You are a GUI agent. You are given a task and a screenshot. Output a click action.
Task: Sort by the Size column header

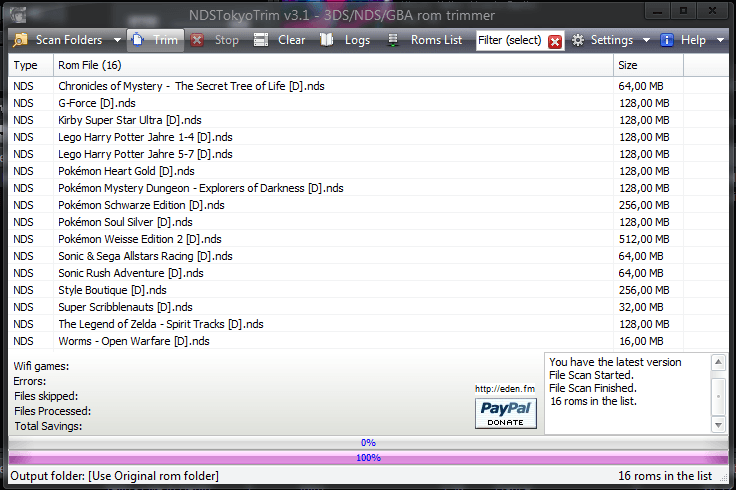(x=648, y=65)
